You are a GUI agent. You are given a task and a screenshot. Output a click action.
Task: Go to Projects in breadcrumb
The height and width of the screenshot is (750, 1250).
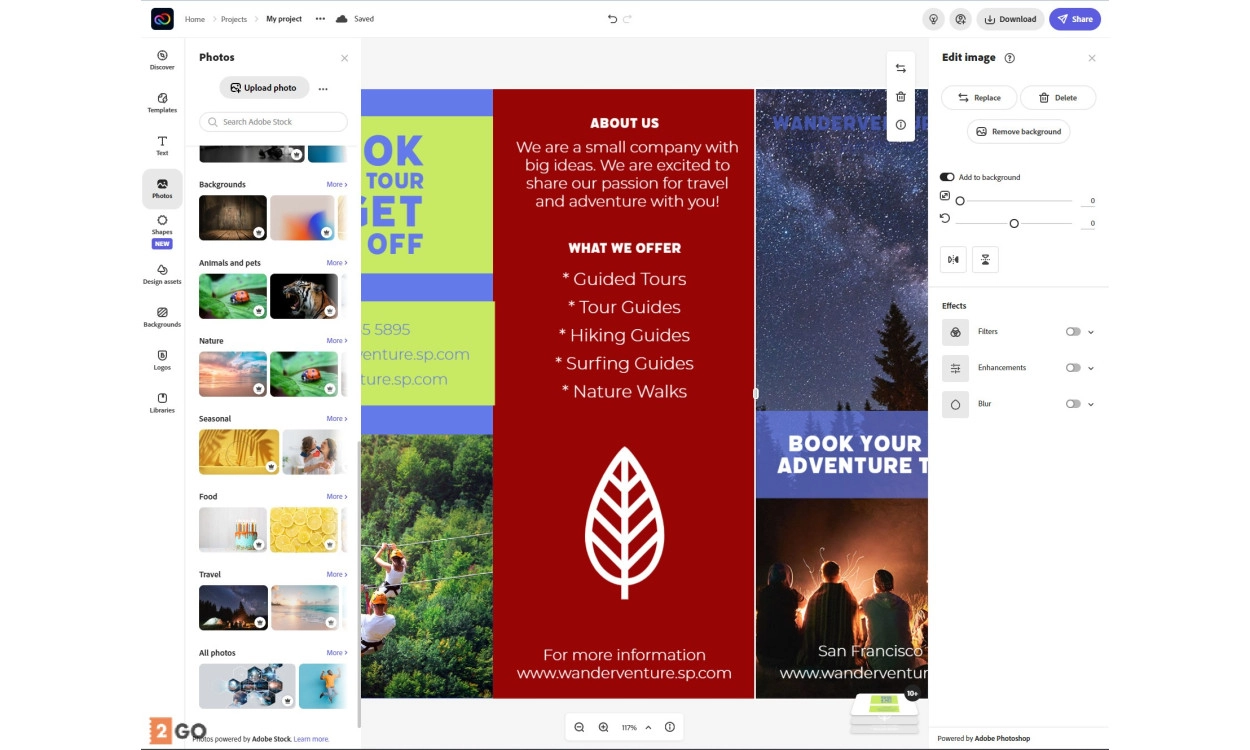234,19
